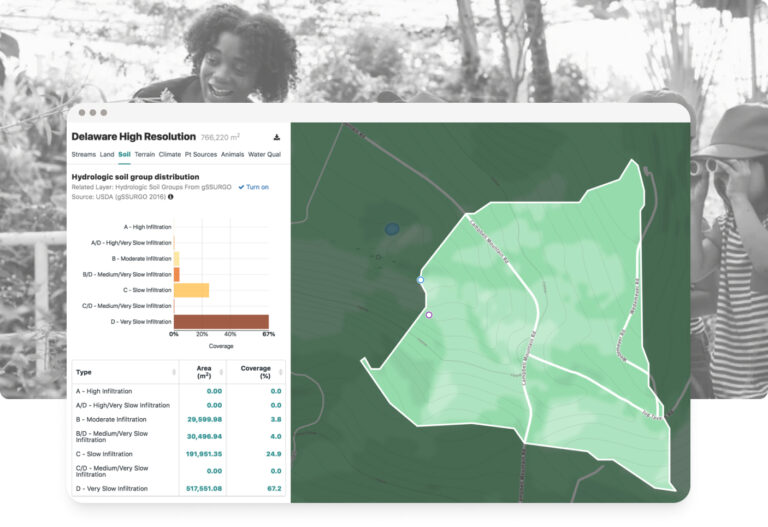Open the Water Qual tab
This screenshot has width=768, height=527.
[264, 155]
